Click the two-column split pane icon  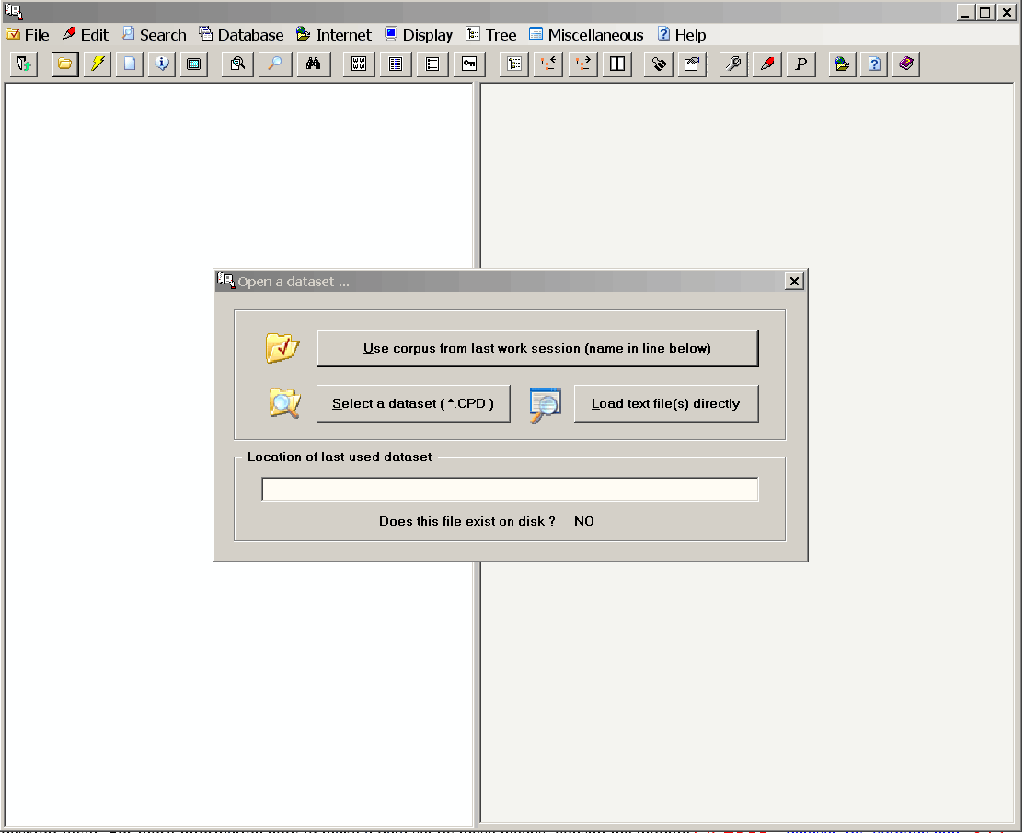618,64
